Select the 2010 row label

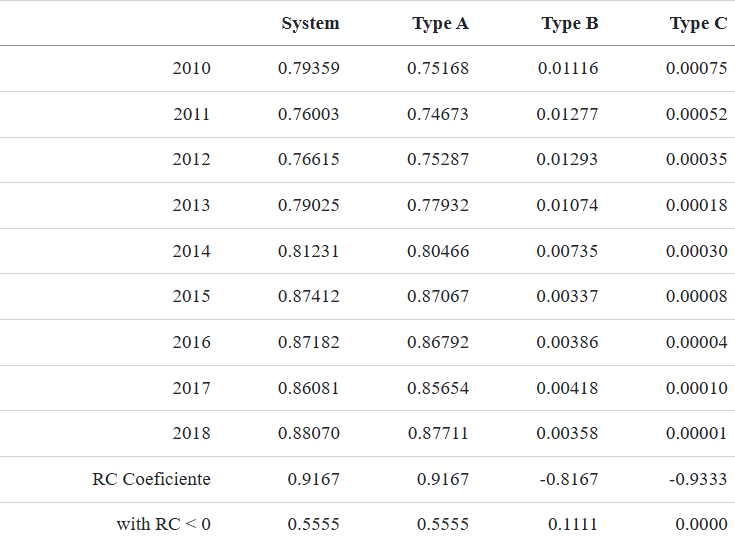click(191, 69)
